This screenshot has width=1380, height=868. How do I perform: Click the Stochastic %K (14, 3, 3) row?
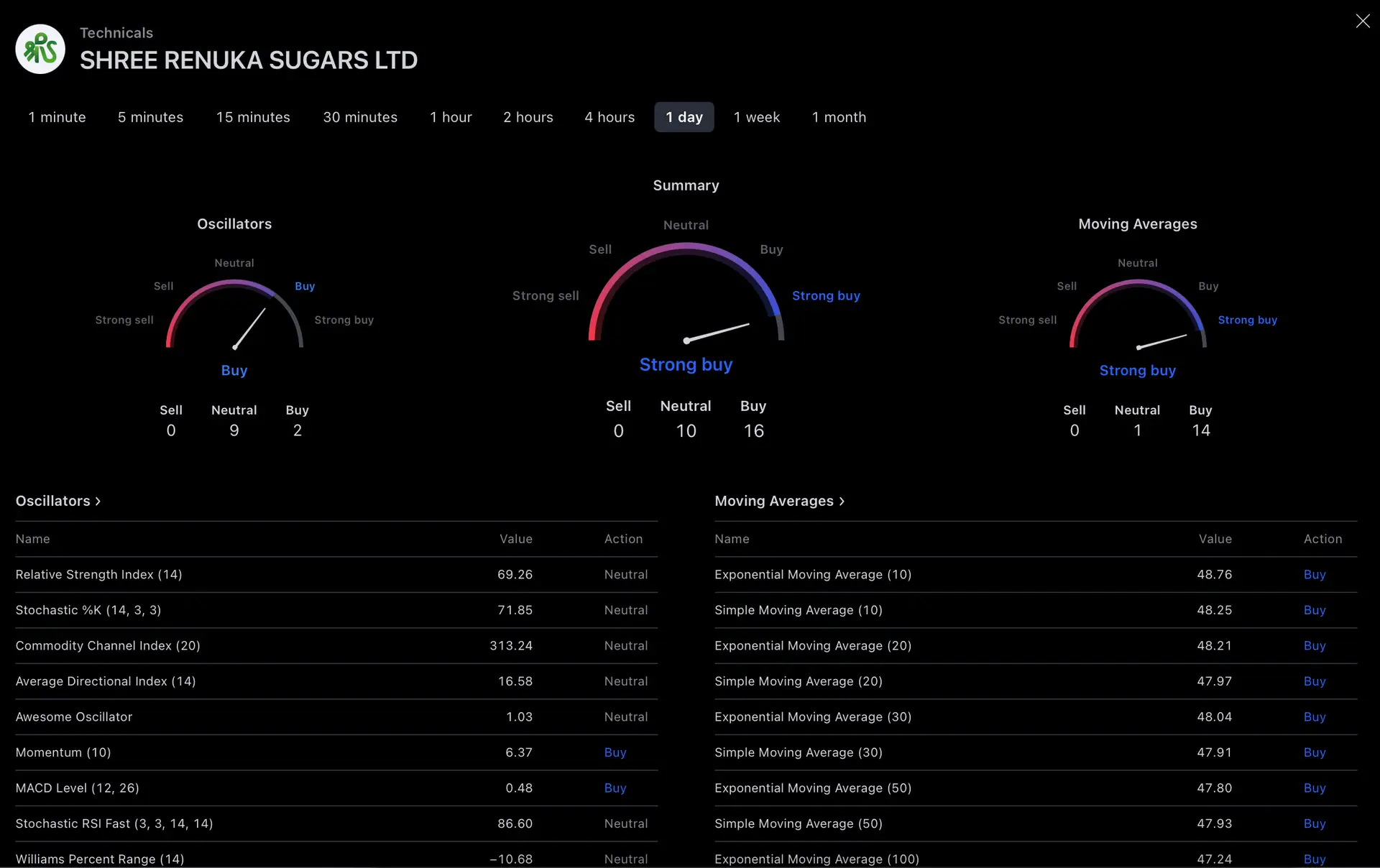[336, 610]
